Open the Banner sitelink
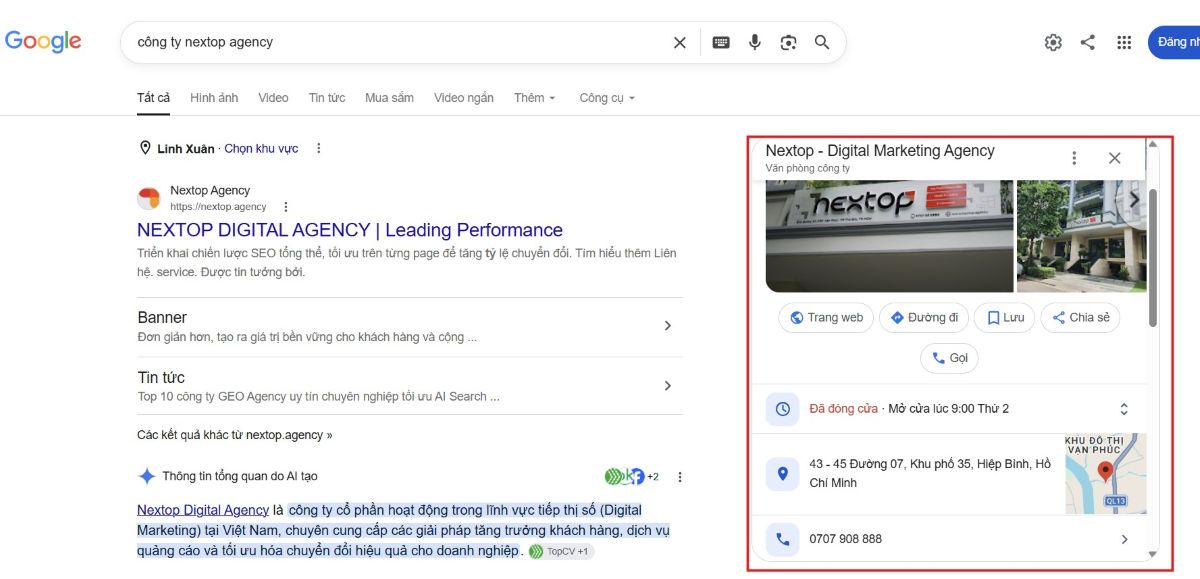The width and height of the screenshot is (1200, 579). coord(162,317)
